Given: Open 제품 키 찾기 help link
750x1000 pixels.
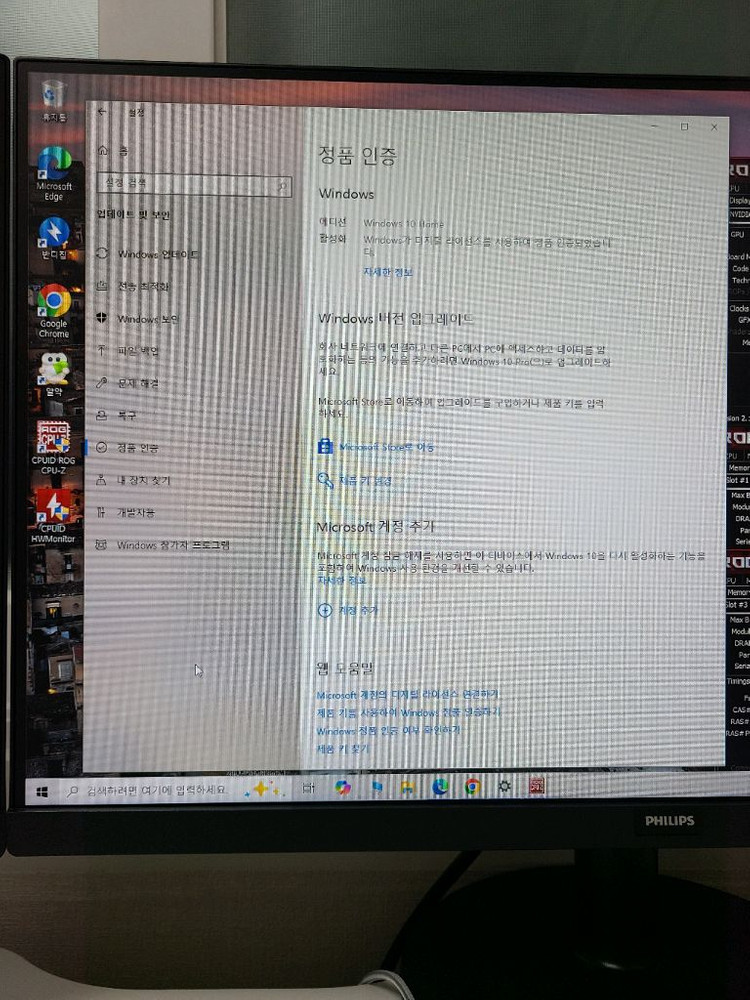Looking at the screenshot, I should tap(342, 749).
